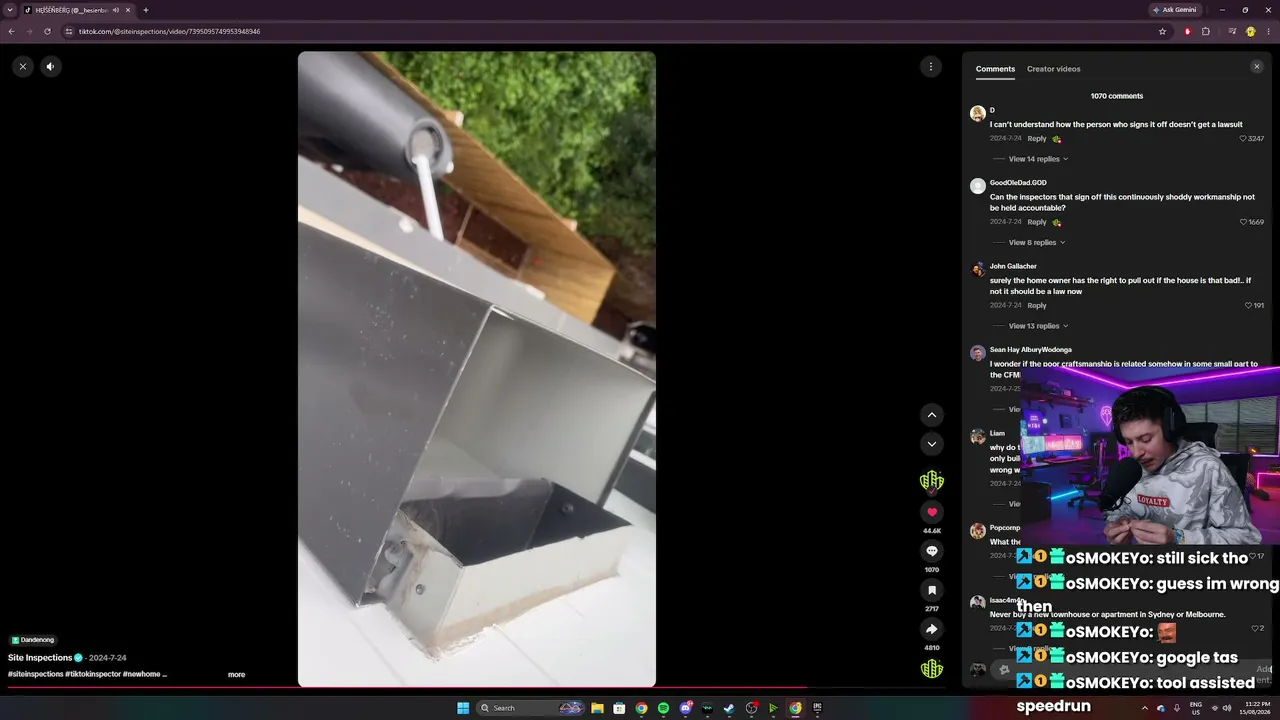Image resolution: width=1280 pixels, height=720 pixels.
Task: Click the Ask Gemini button
Action: [x=1175, y=10]
